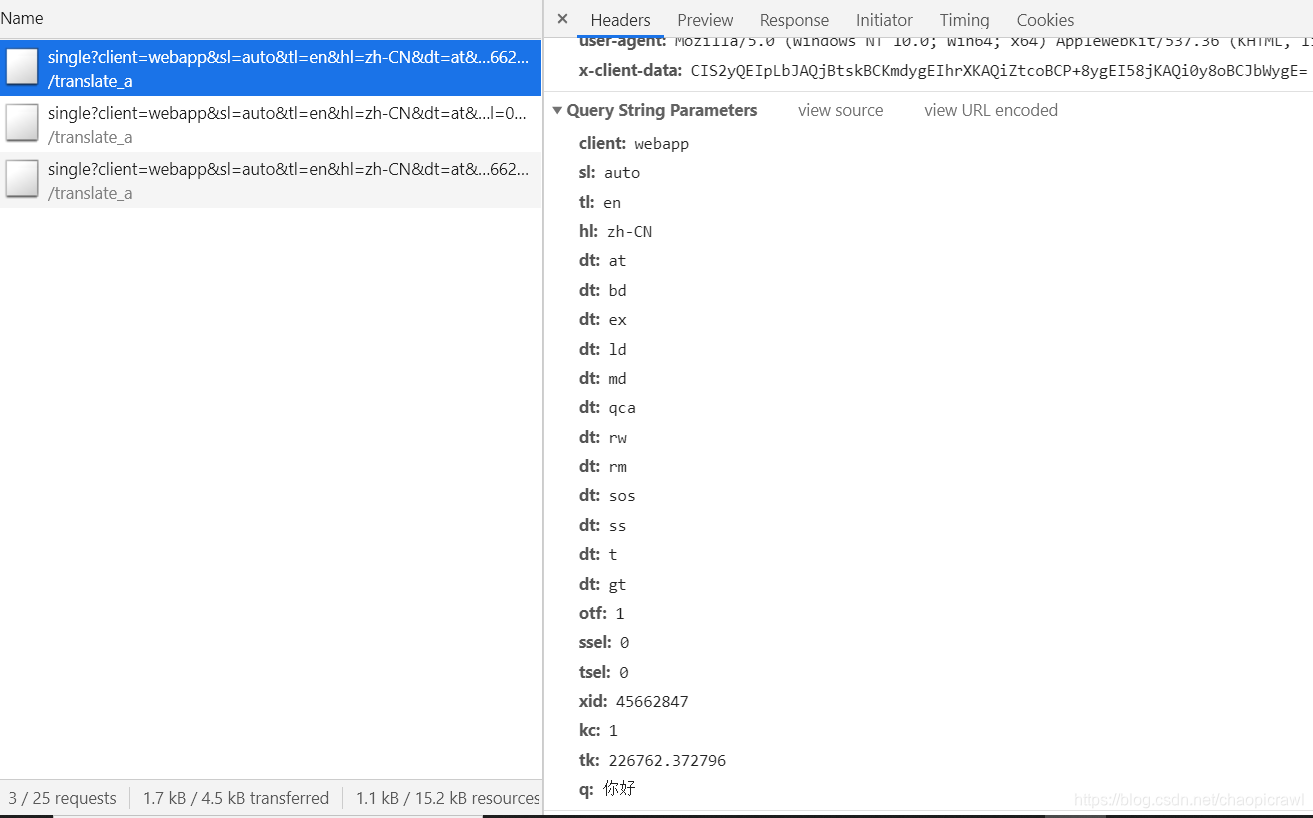Open the Timing tab
Screen dimensions: 1313x818
coord(964,20)
